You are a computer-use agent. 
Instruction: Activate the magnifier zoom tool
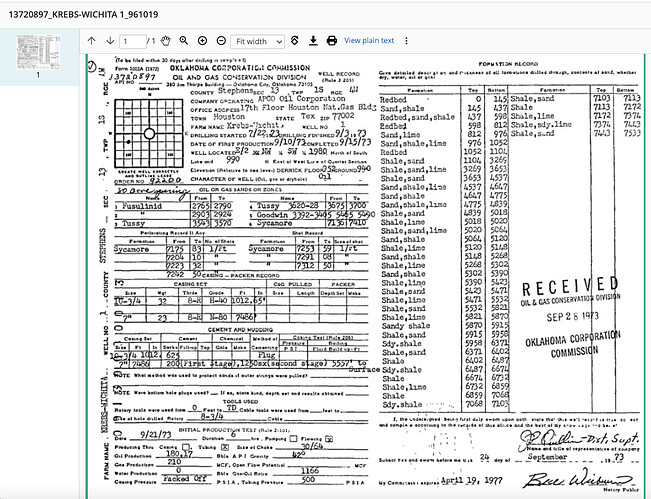coord(184,41)
